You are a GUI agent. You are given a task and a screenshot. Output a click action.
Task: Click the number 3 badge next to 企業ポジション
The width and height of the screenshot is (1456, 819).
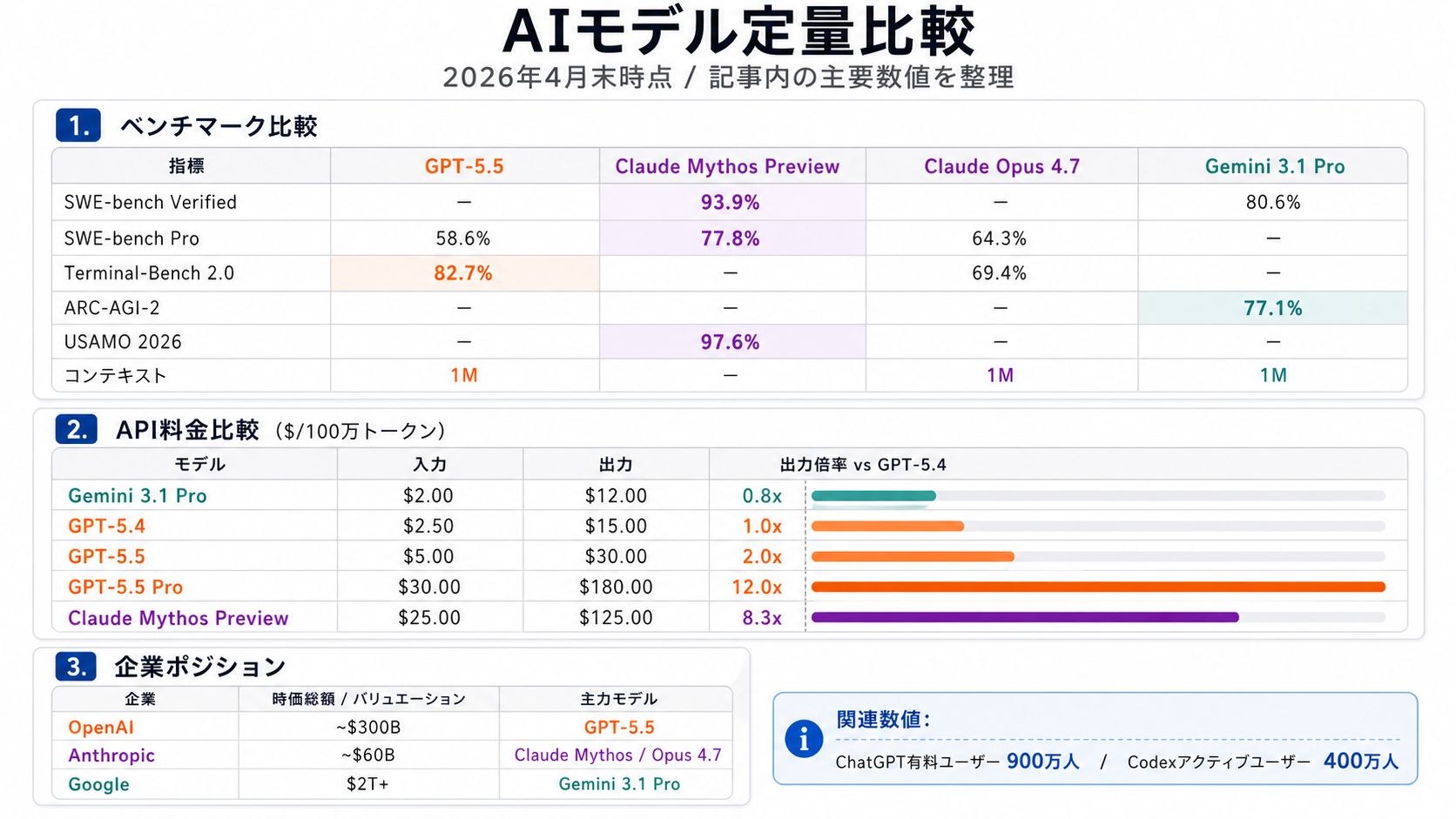coord(76,667)
